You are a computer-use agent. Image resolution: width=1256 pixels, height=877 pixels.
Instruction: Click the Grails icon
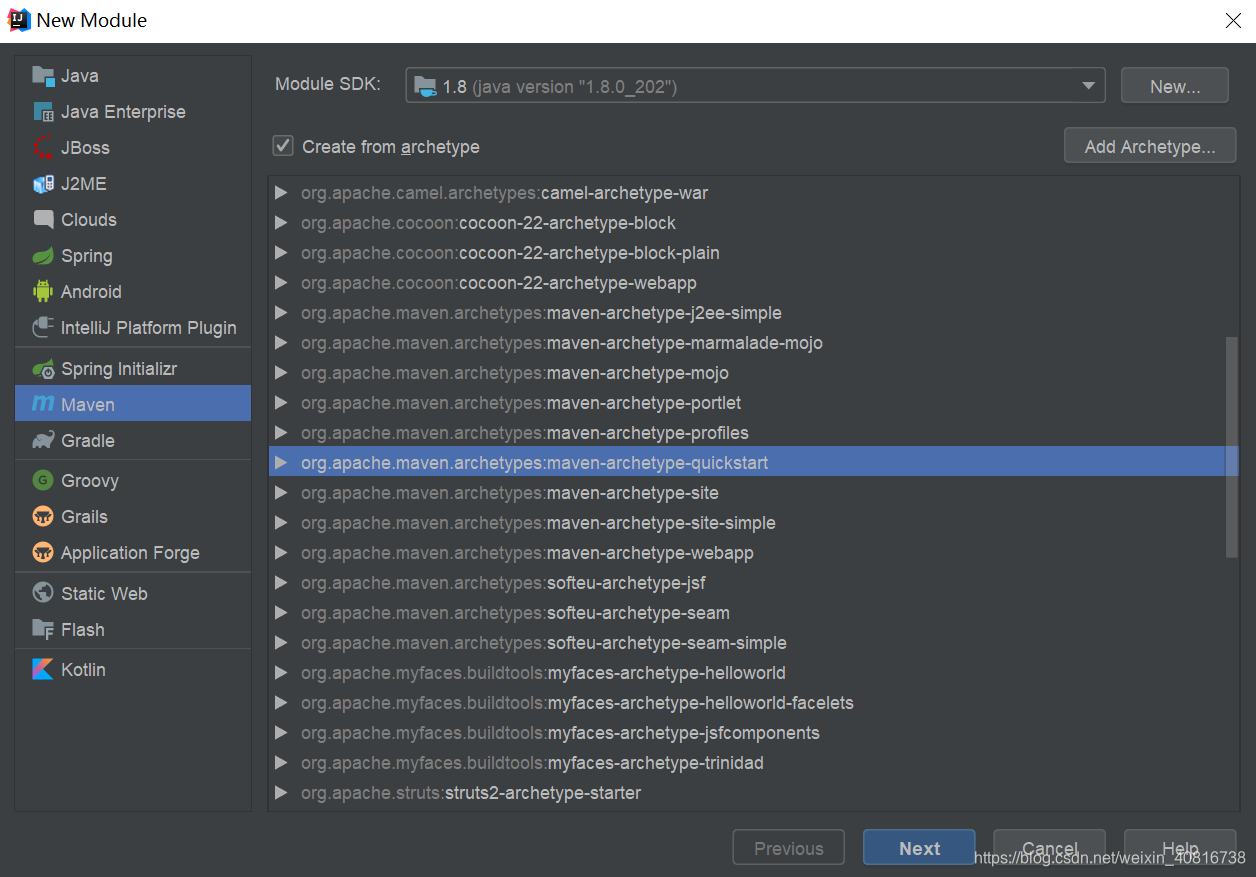coord(43,517)
